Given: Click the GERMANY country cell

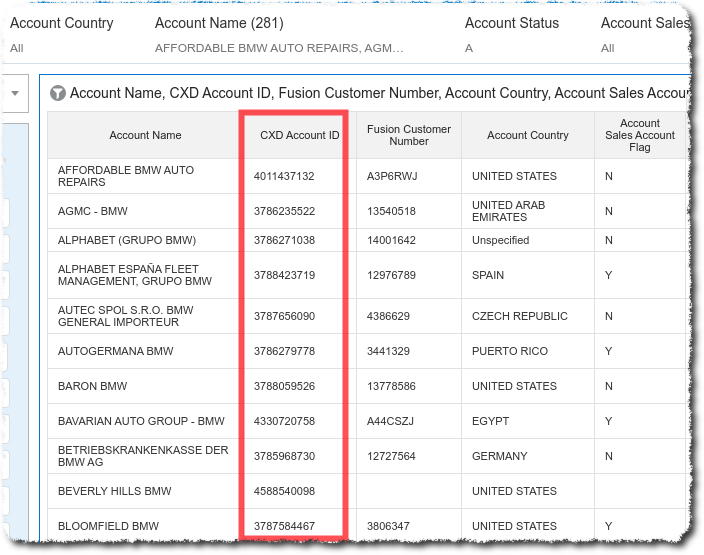Looking at the screenshot, I should (x=499, y=456).
